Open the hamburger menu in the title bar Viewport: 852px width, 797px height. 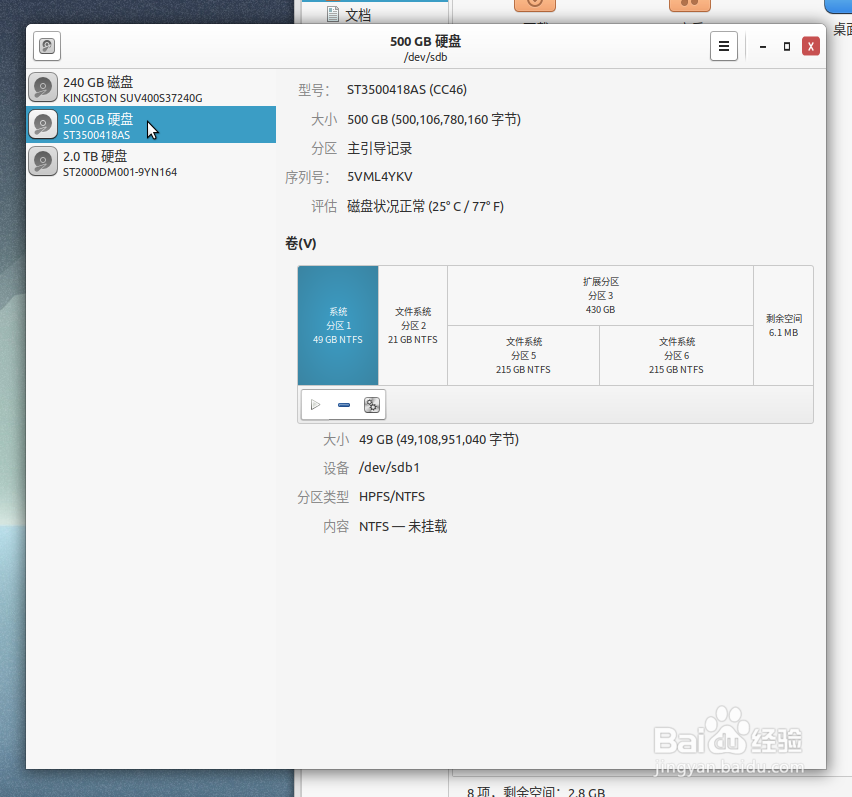(724, 45)
